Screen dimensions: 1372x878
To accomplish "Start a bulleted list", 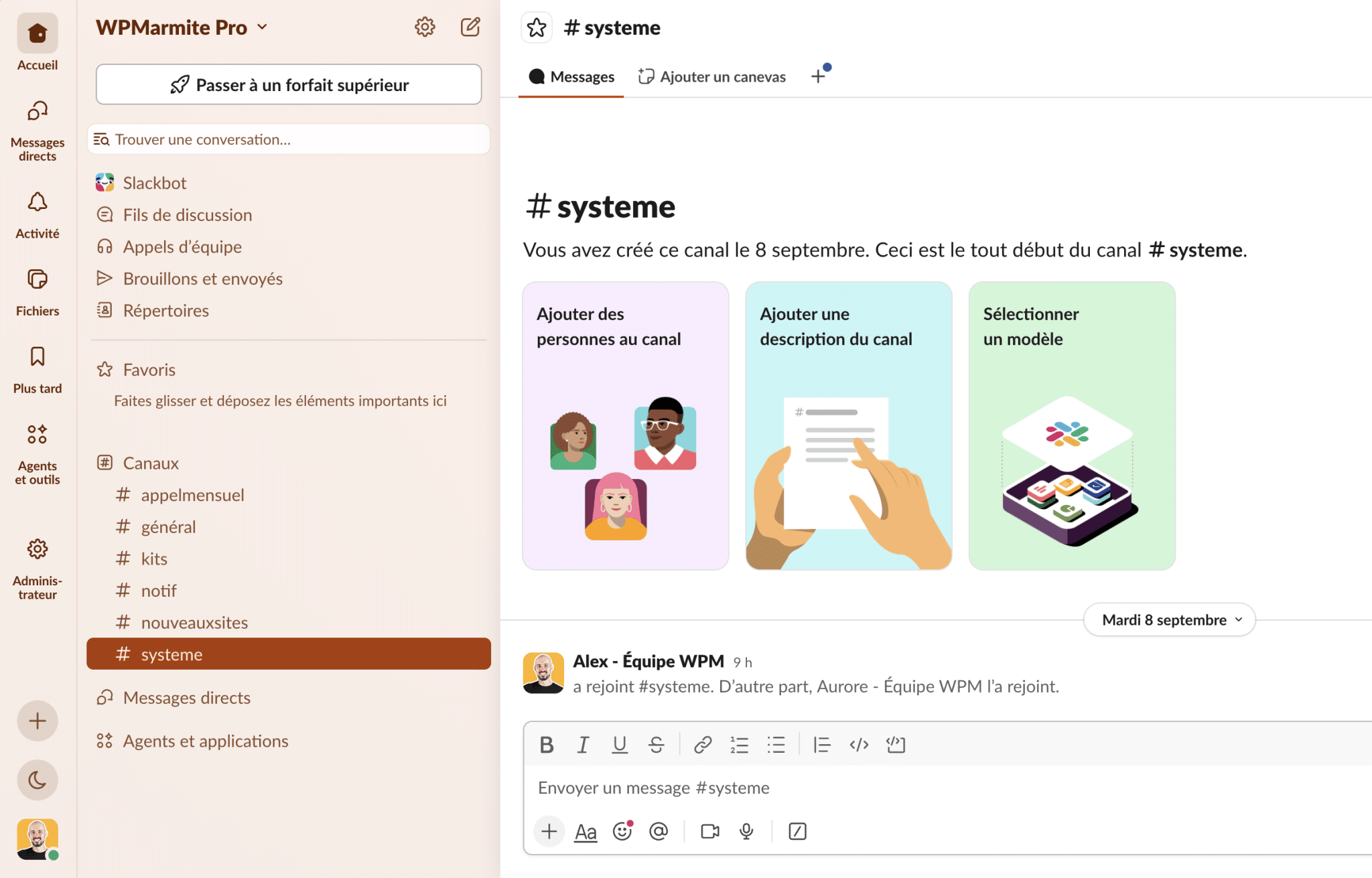I will click(x=776, y=745).
